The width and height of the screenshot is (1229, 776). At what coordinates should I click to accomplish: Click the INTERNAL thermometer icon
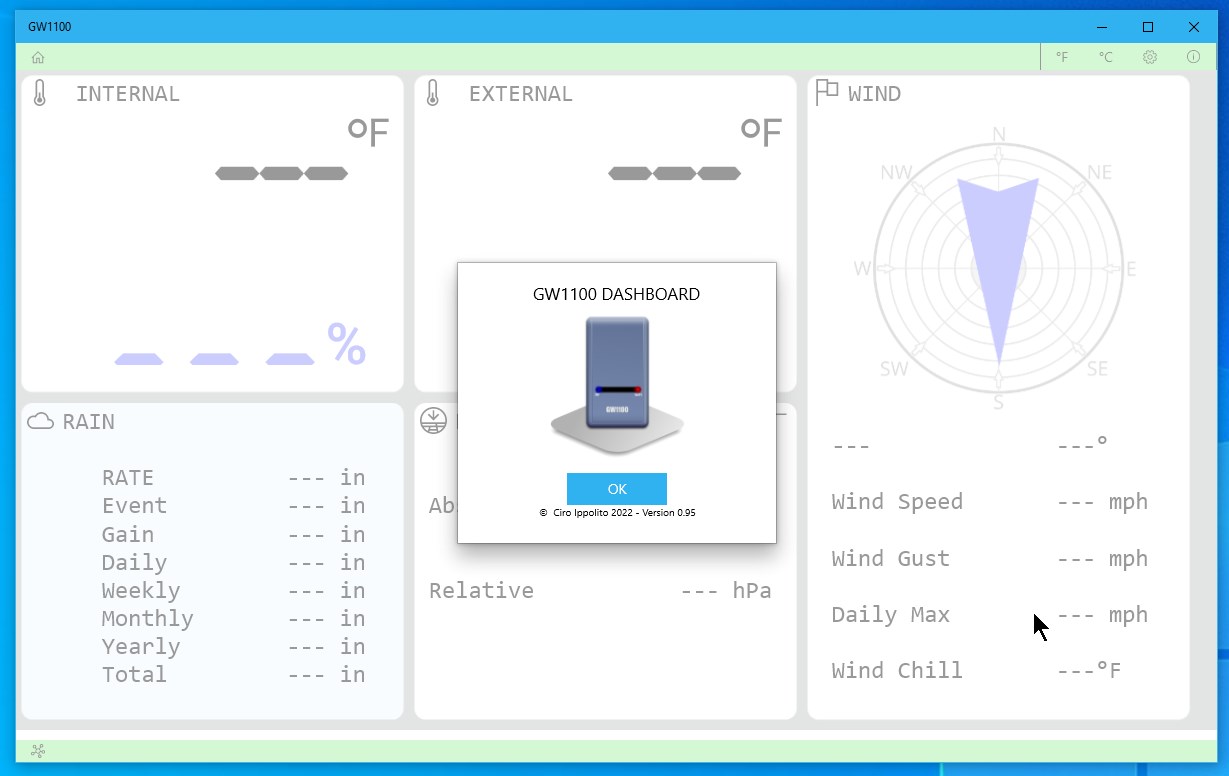[40, 94]
